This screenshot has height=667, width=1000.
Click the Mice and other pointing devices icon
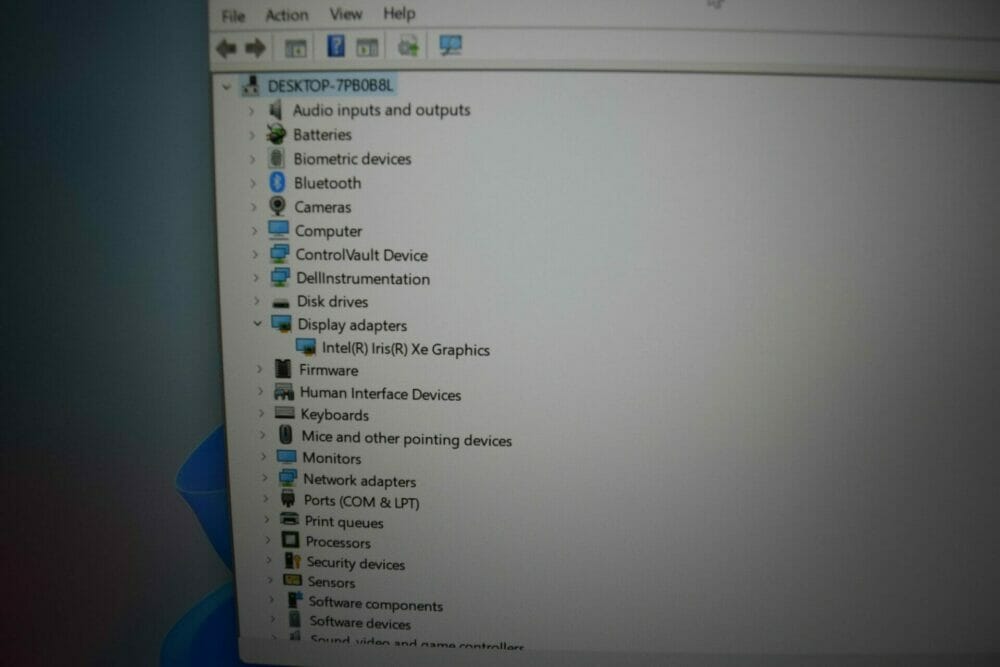coord(286,435)
